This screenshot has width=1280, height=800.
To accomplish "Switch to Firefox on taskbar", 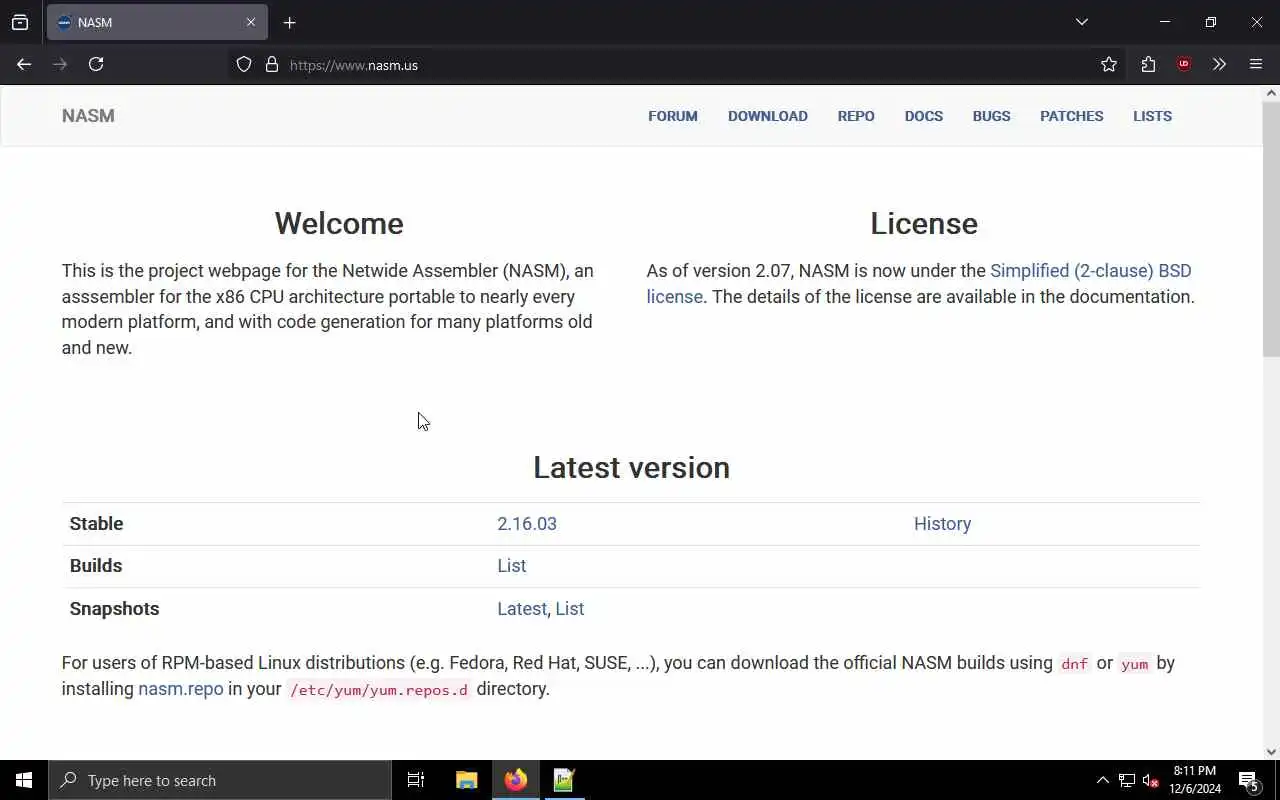I will tap(516, 780).
